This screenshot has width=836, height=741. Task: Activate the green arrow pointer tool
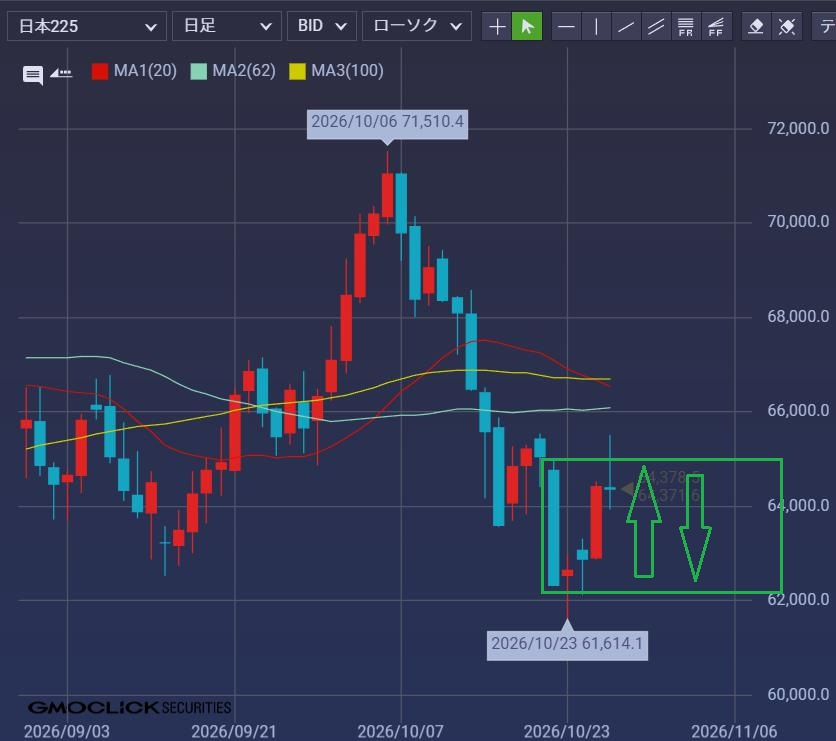point(527,26)
